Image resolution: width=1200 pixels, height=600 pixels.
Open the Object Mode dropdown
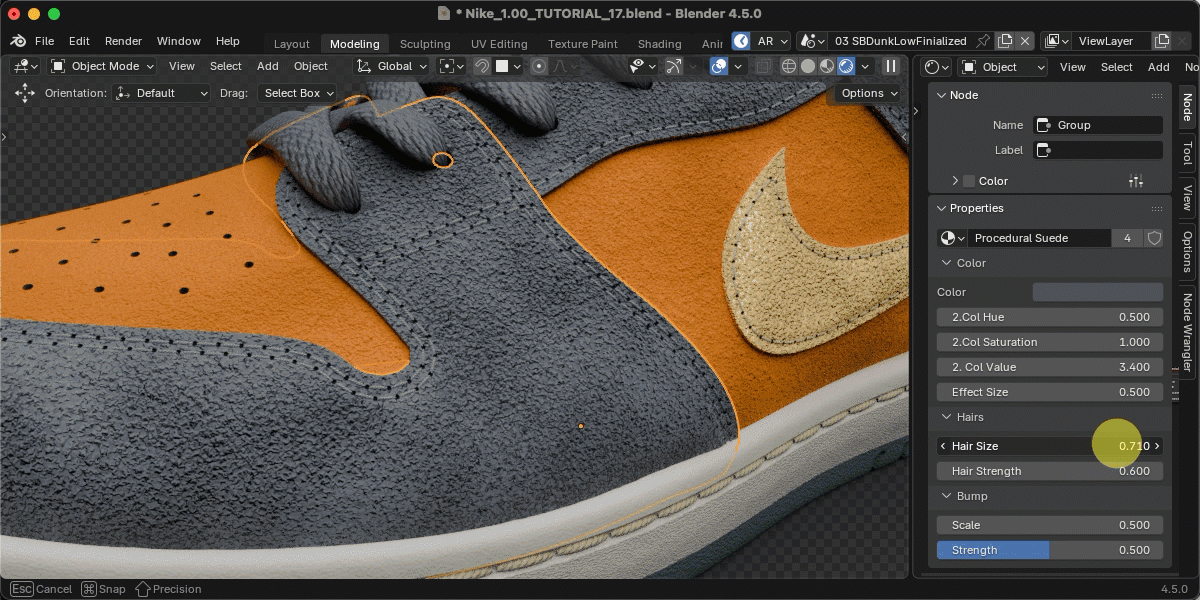tap(102, 66)
